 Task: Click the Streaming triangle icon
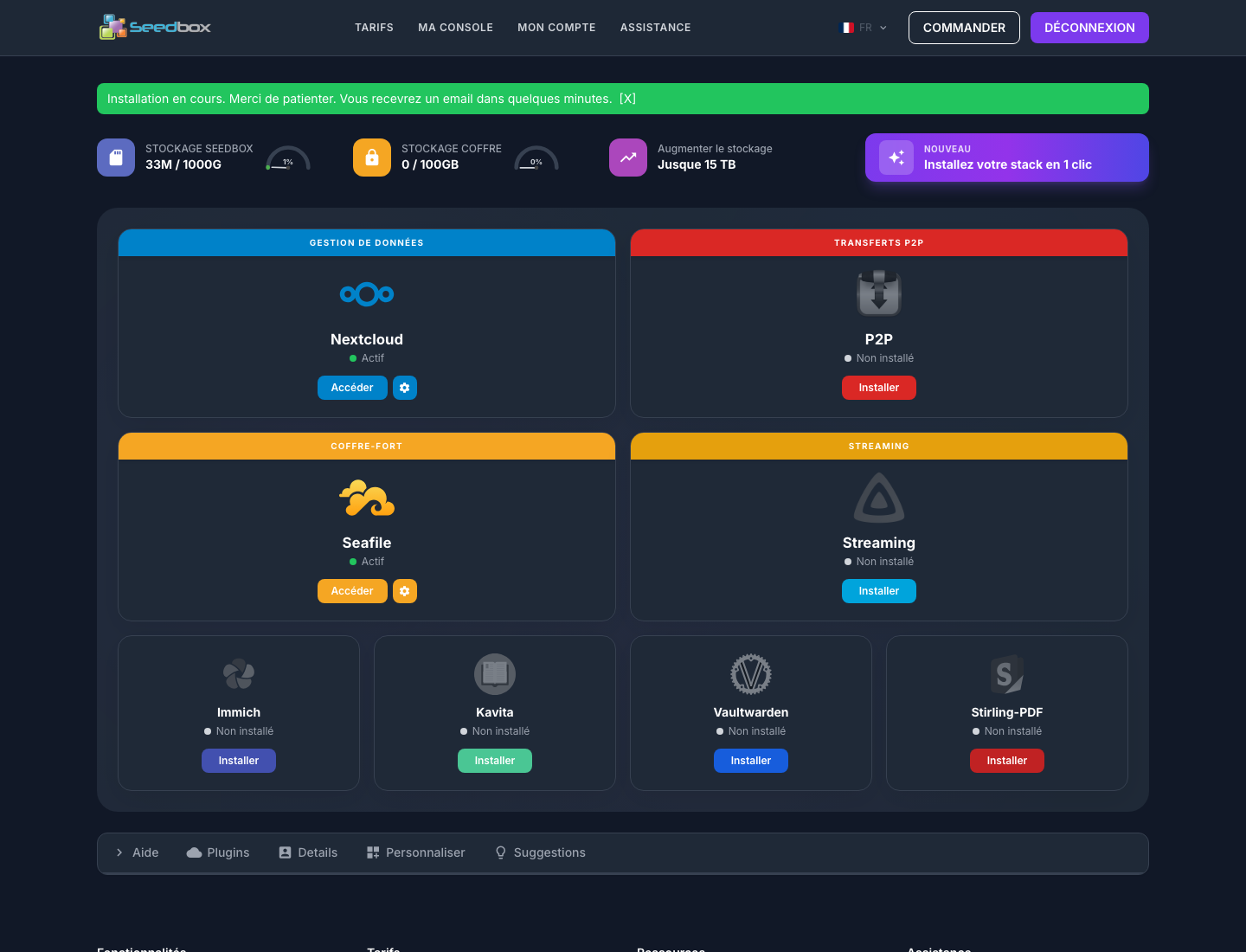879,498
